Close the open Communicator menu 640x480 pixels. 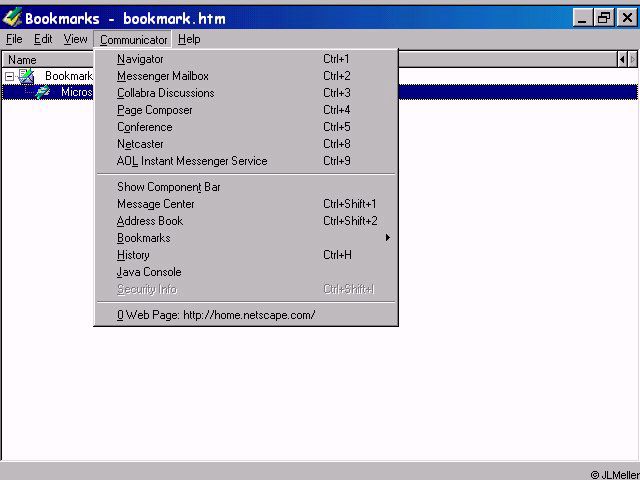click(x=133, y=40)
